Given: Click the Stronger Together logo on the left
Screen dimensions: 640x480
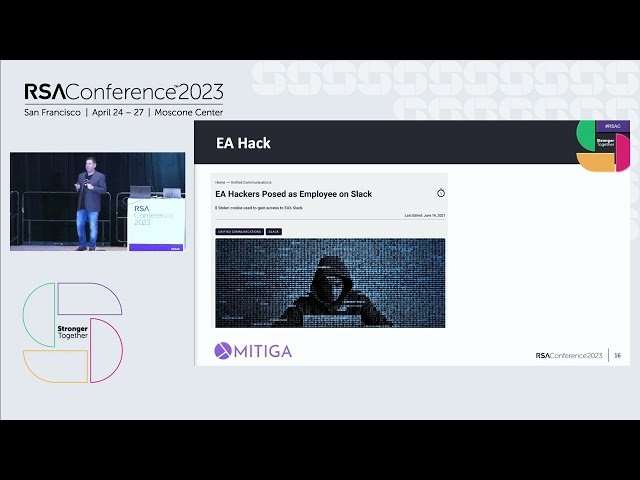Looking at the screenshot, I should tap(73, 332).
